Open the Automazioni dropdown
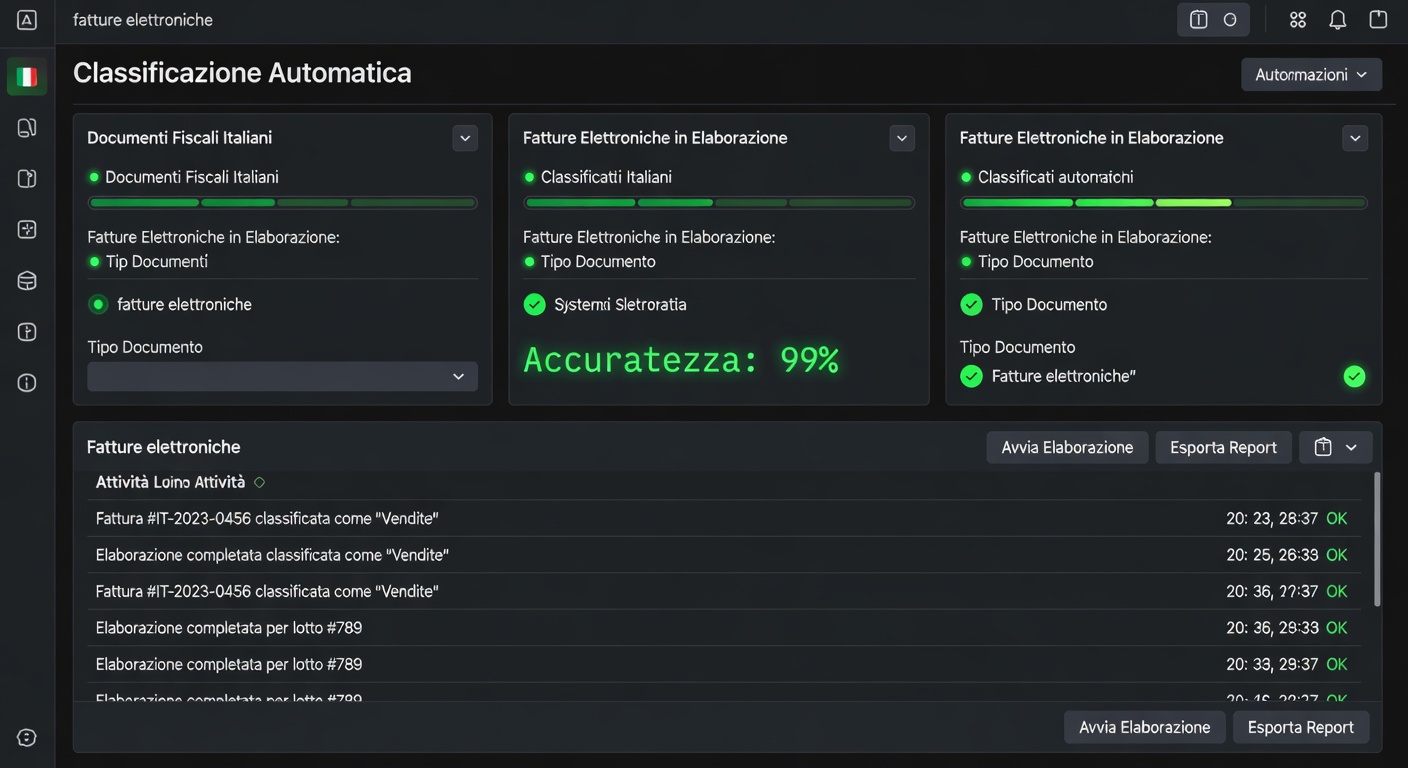 [1311, 74]
